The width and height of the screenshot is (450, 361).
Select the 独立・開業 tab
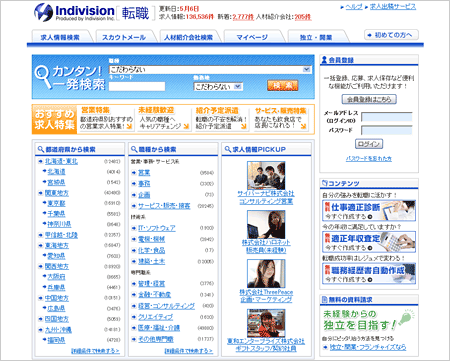pyautogui.click(x=316, y=37)
